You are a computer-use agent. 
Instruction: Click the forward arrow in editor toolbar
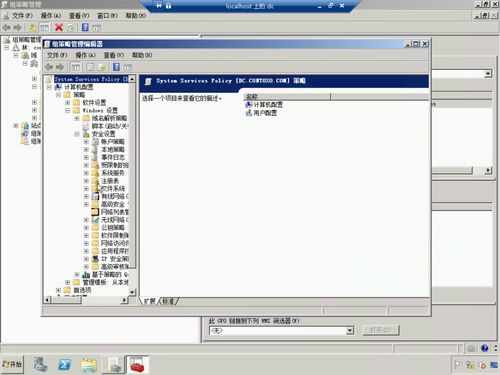point(60,67)
